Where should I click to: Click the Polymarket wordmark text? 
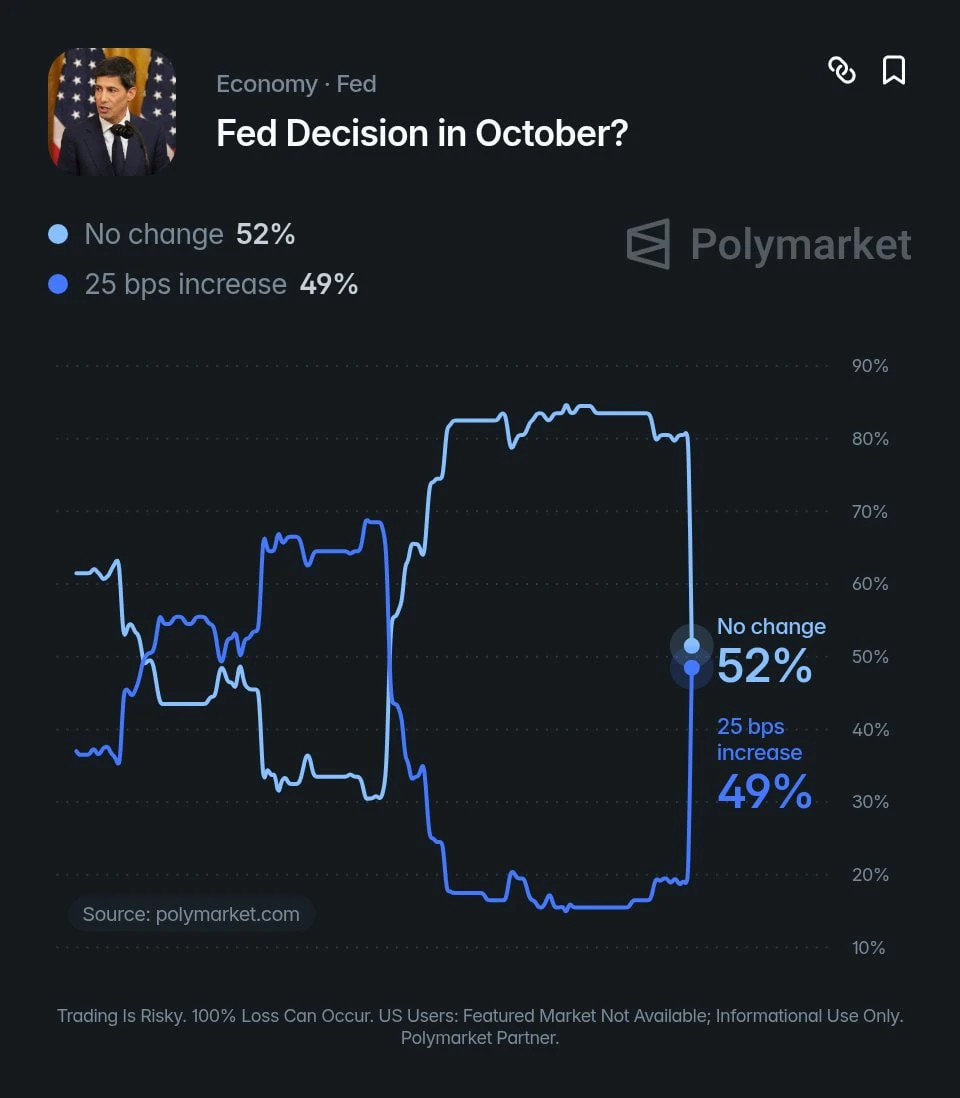[x=801, y=244]
